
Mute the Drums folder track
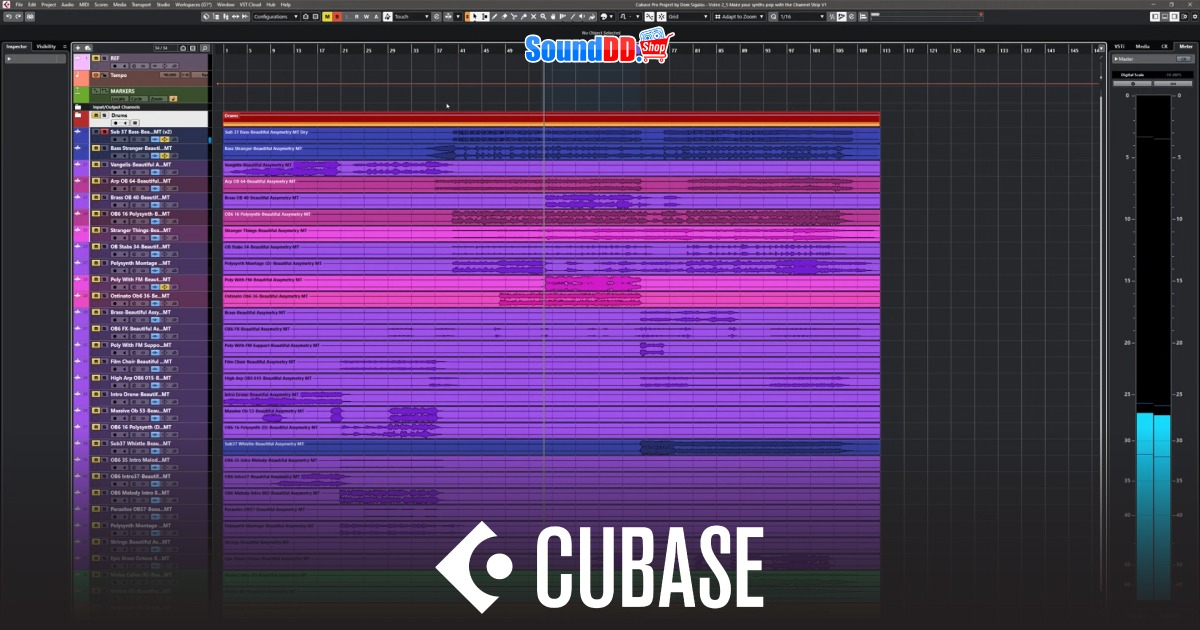96,115
